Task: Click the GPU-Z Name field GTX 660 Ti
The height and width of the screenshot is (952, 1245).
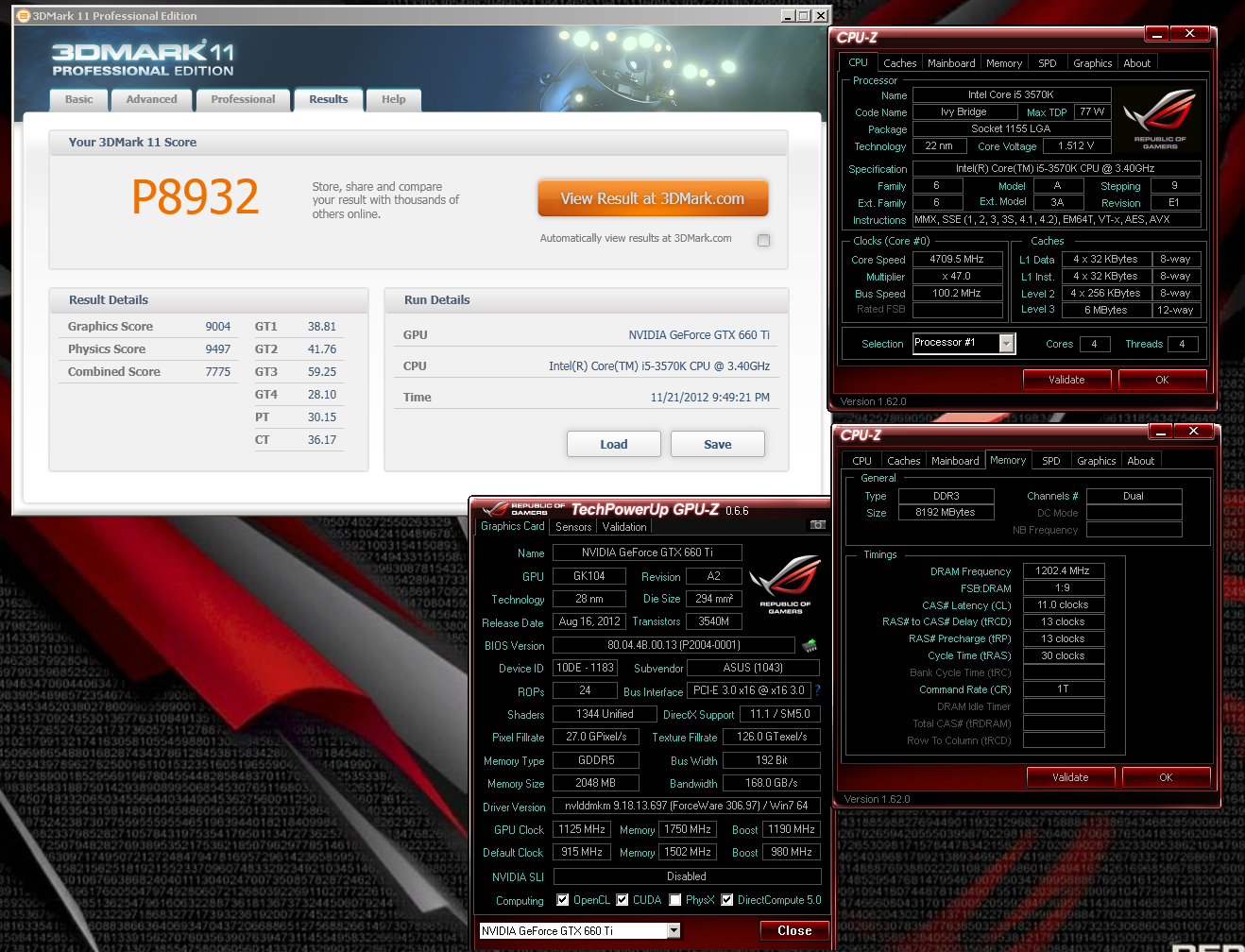Action: [x=647, y=552]
